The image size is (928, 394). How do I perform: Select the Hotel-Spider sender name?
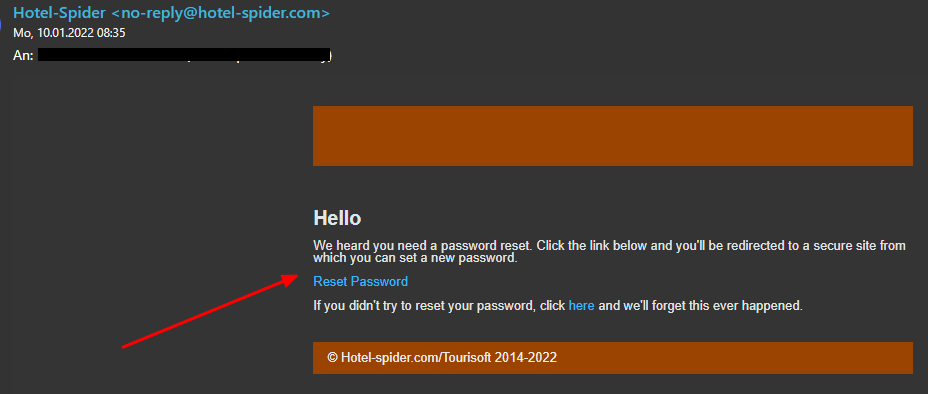point(60,13)
